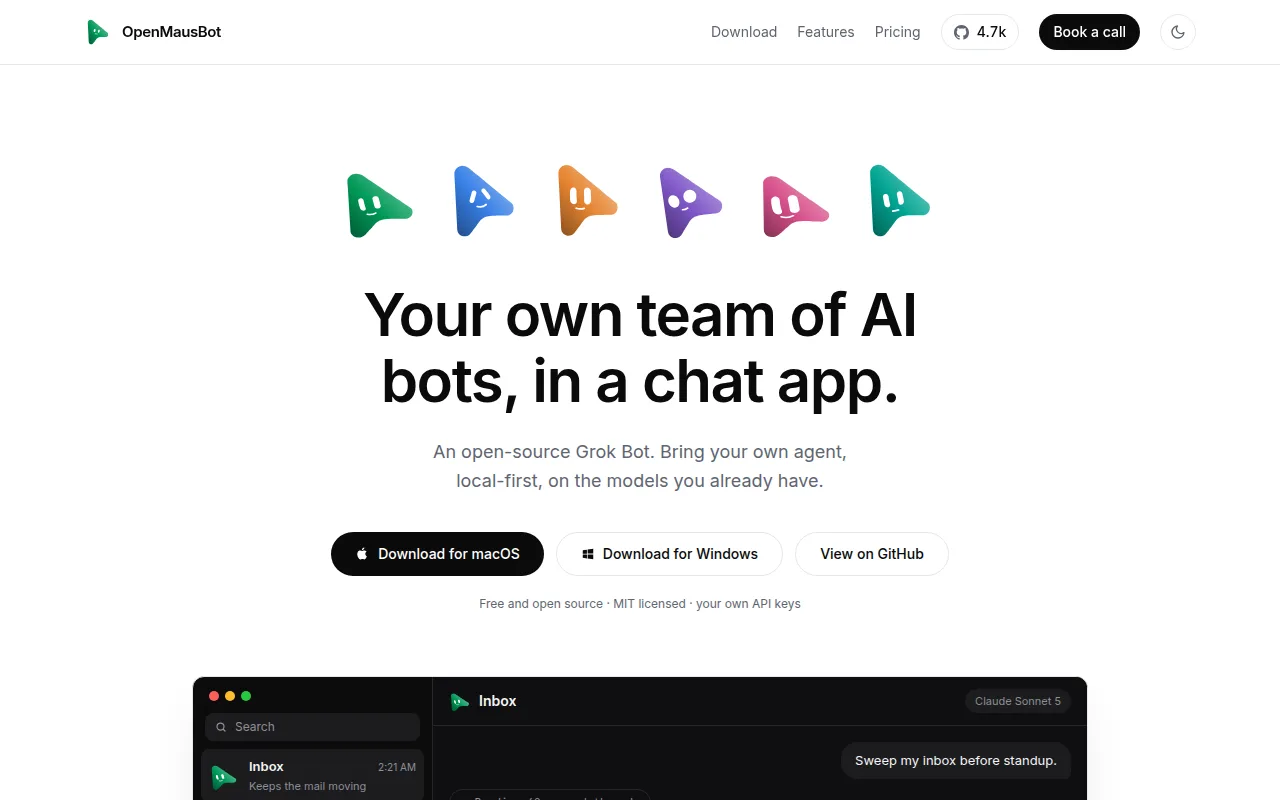Click the Claude Sonnet 5 model badge

1018,701
